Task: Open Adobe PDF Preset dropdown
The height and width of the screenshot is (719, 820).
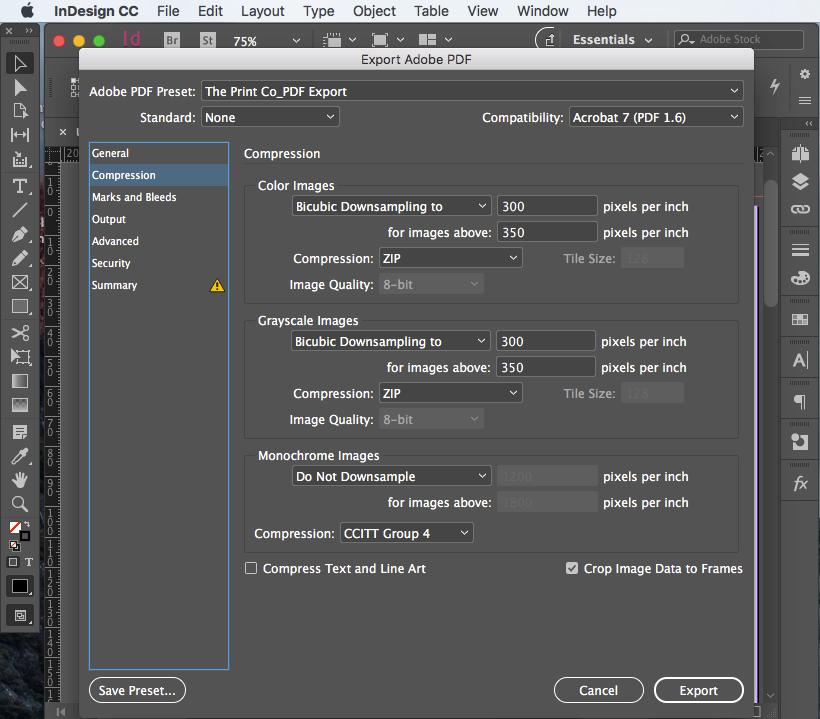Action: [x=472, y=92]
